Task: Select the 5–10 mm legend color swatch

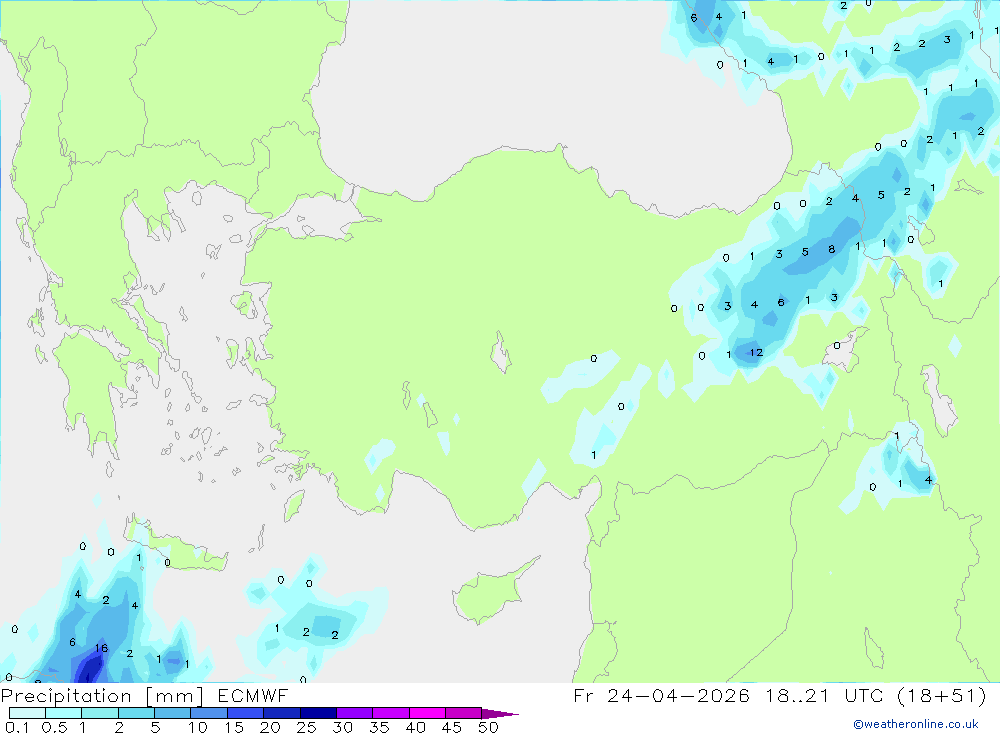Action: pyautogui.click(x=173, y=713)
